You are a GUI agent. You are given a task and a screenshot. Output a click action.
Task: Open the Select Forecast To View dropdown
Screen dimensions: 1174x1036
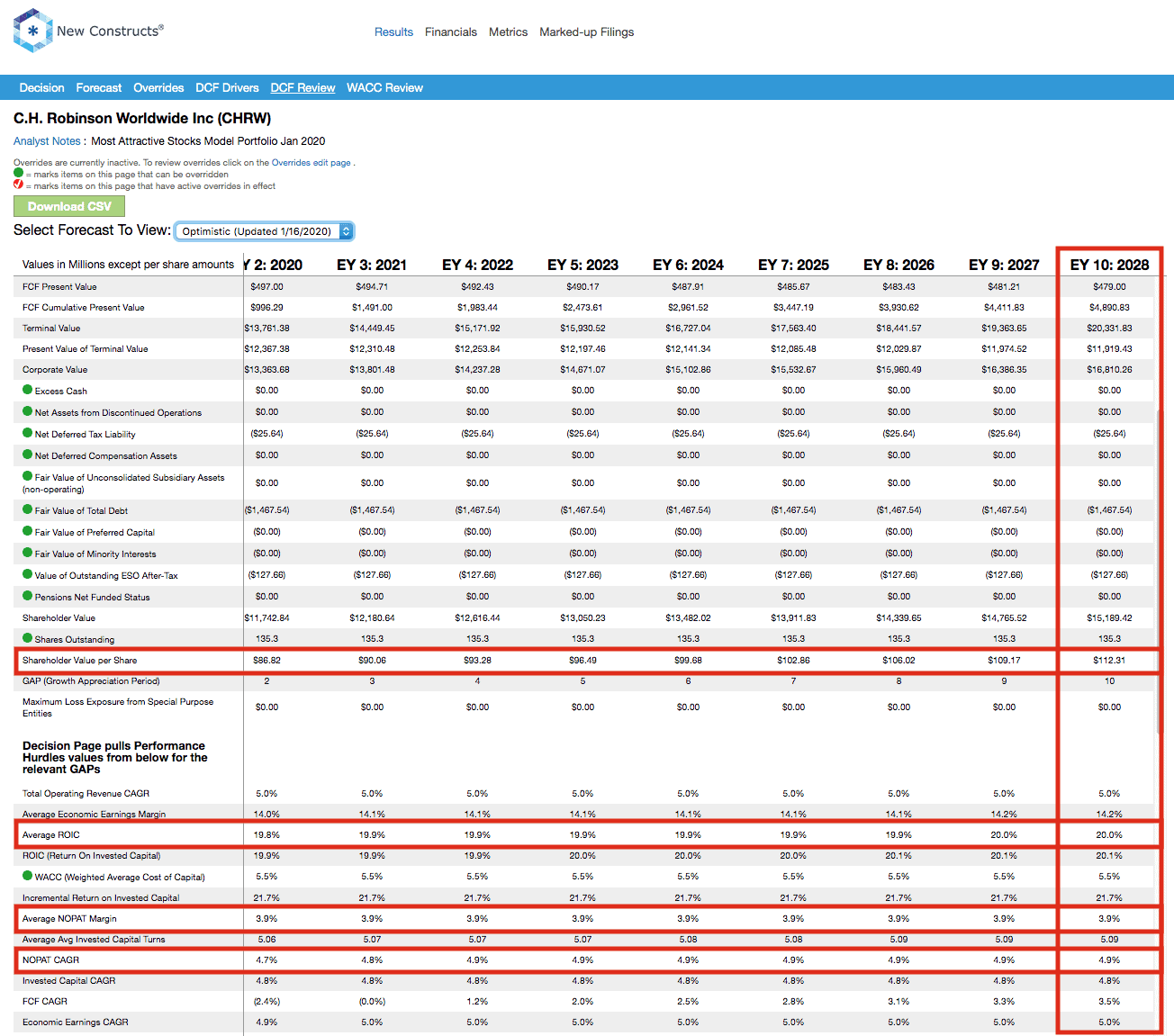pyautogui.click(x=264, y=231)
